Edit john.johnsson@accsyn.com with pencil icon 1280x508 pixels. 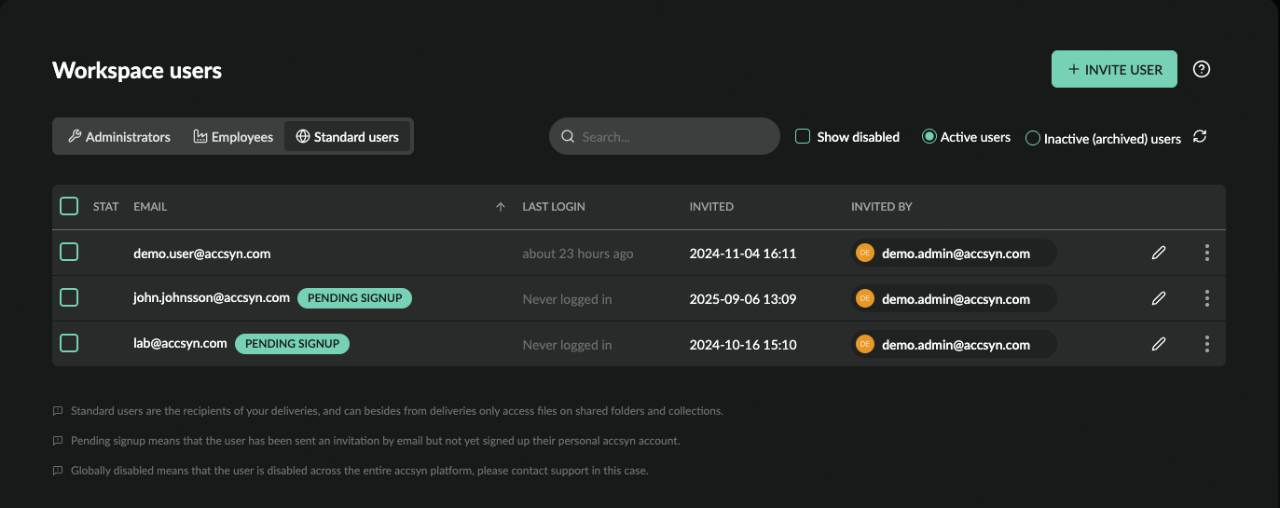pos(1159,298)
